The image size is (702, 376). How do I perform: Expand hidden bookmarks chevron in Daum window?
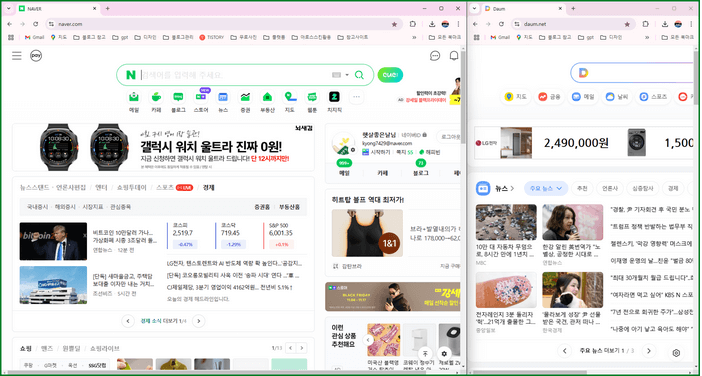(646, 37)
